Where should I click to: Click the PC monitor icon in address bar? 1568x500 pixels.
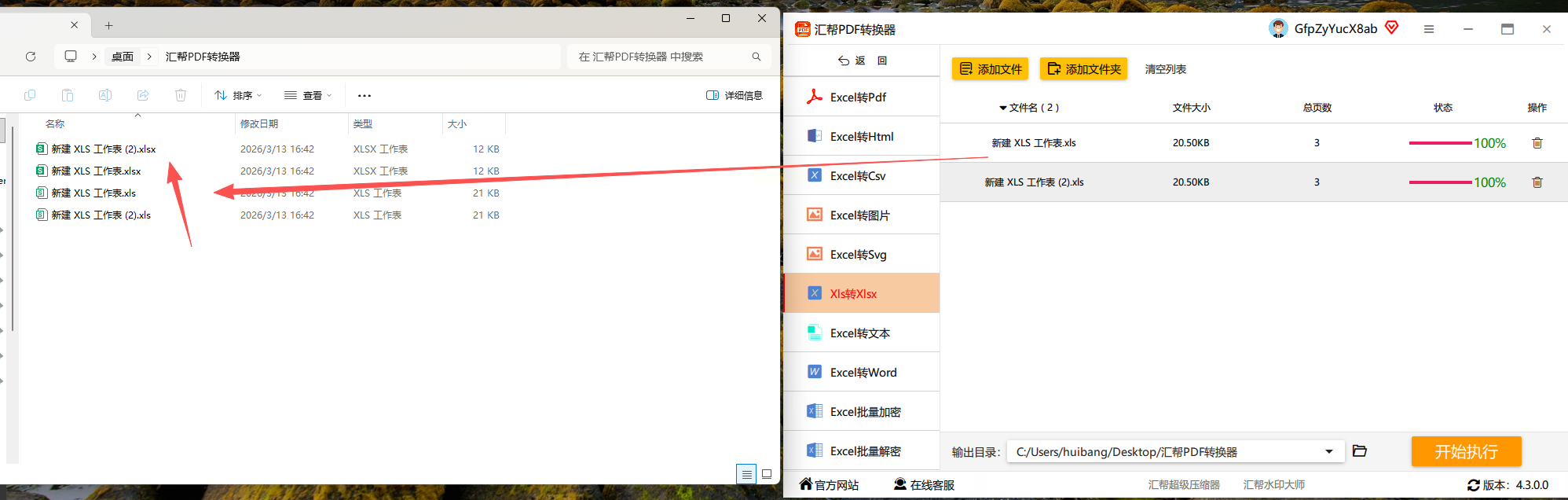(71, 57)
